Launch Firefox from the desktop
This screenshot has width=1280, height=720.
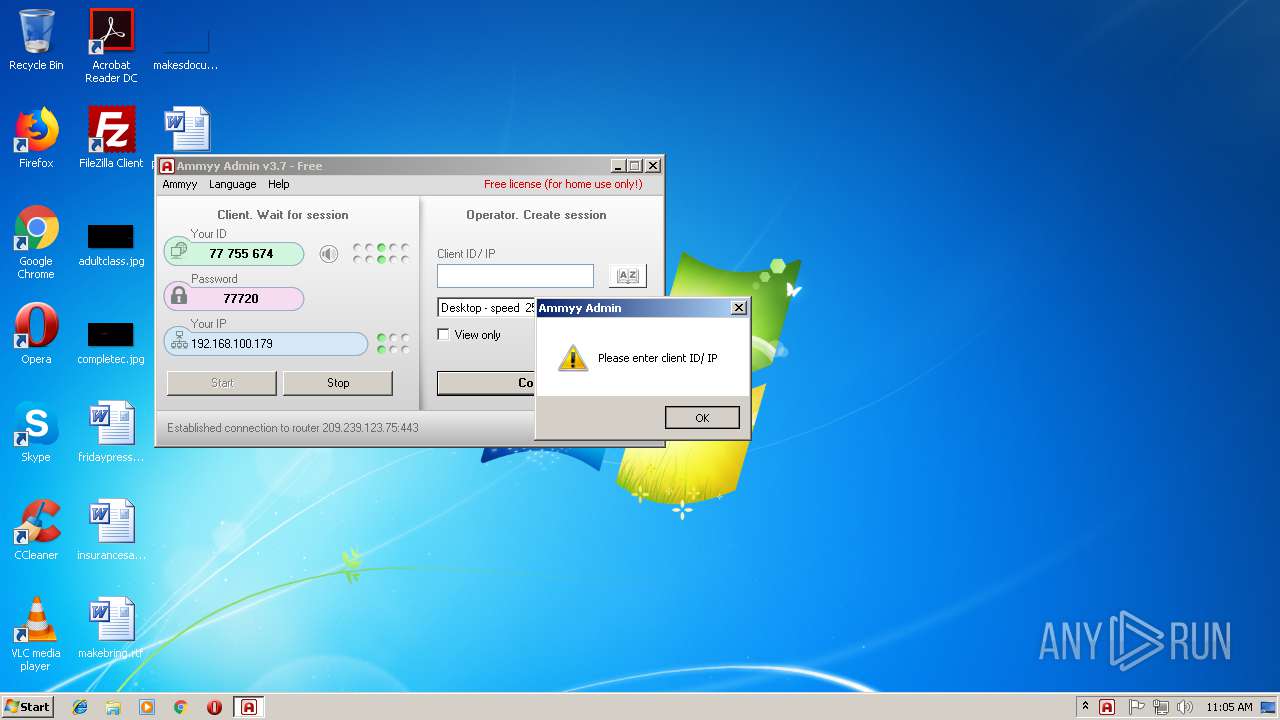(x=36, y=138)
